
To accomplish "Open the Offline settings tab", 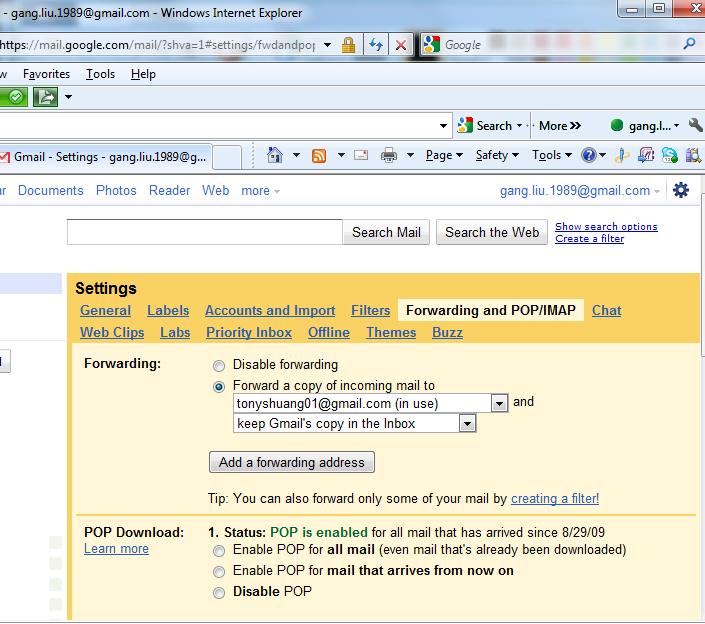I will (329, 332).
